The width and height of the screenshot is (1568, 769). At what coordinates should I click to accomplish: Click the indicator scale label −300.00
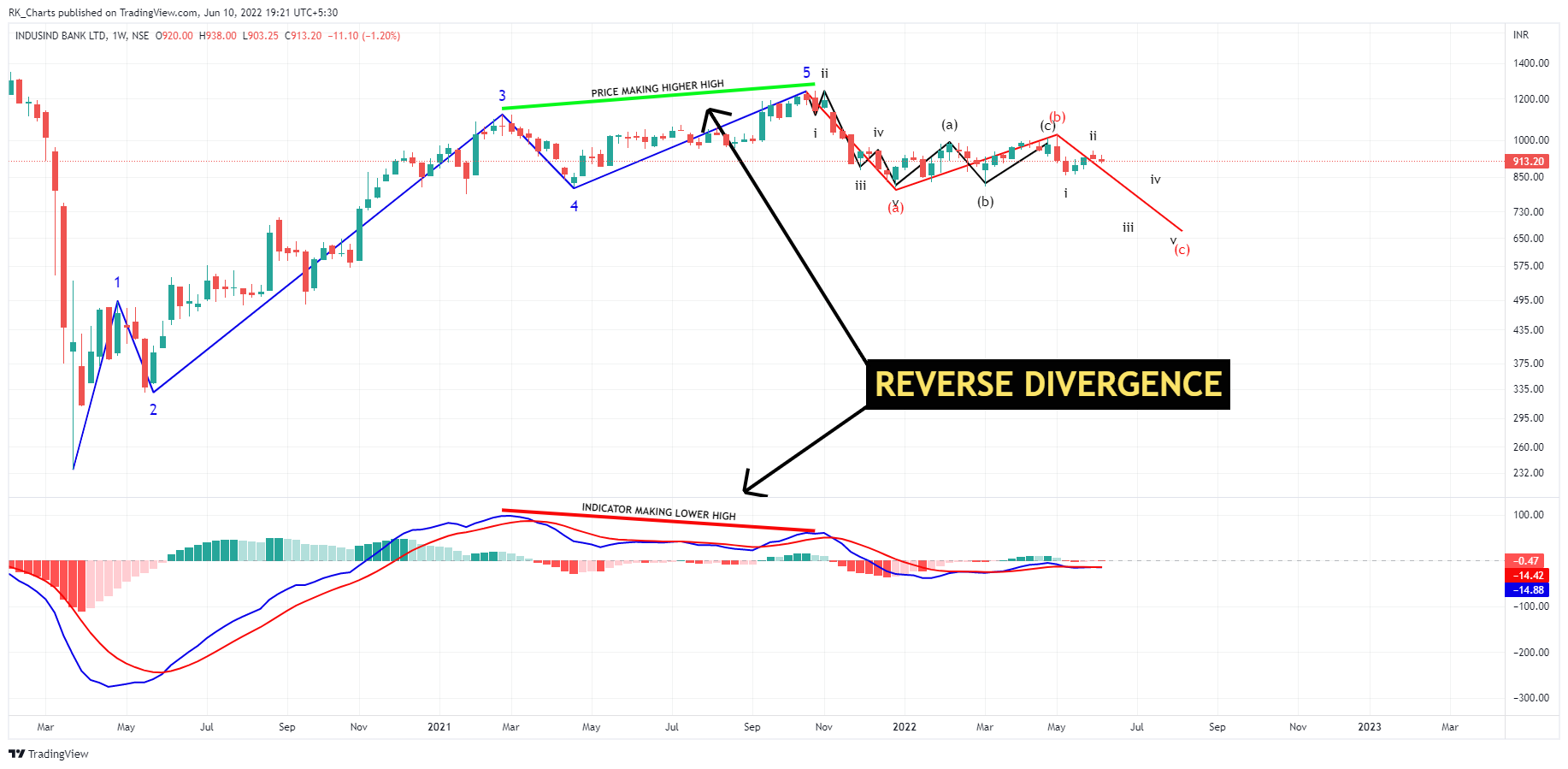1530,698
